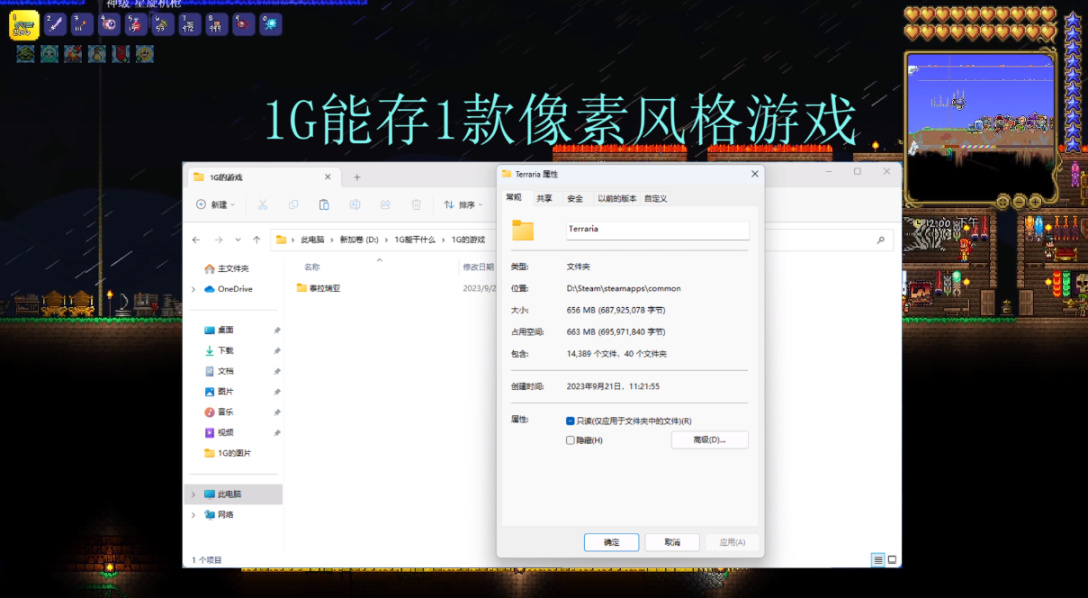Screen dimensions: 1088x598
Task: Select the red potion in hotbar slot 5
Action: (136, 24)
